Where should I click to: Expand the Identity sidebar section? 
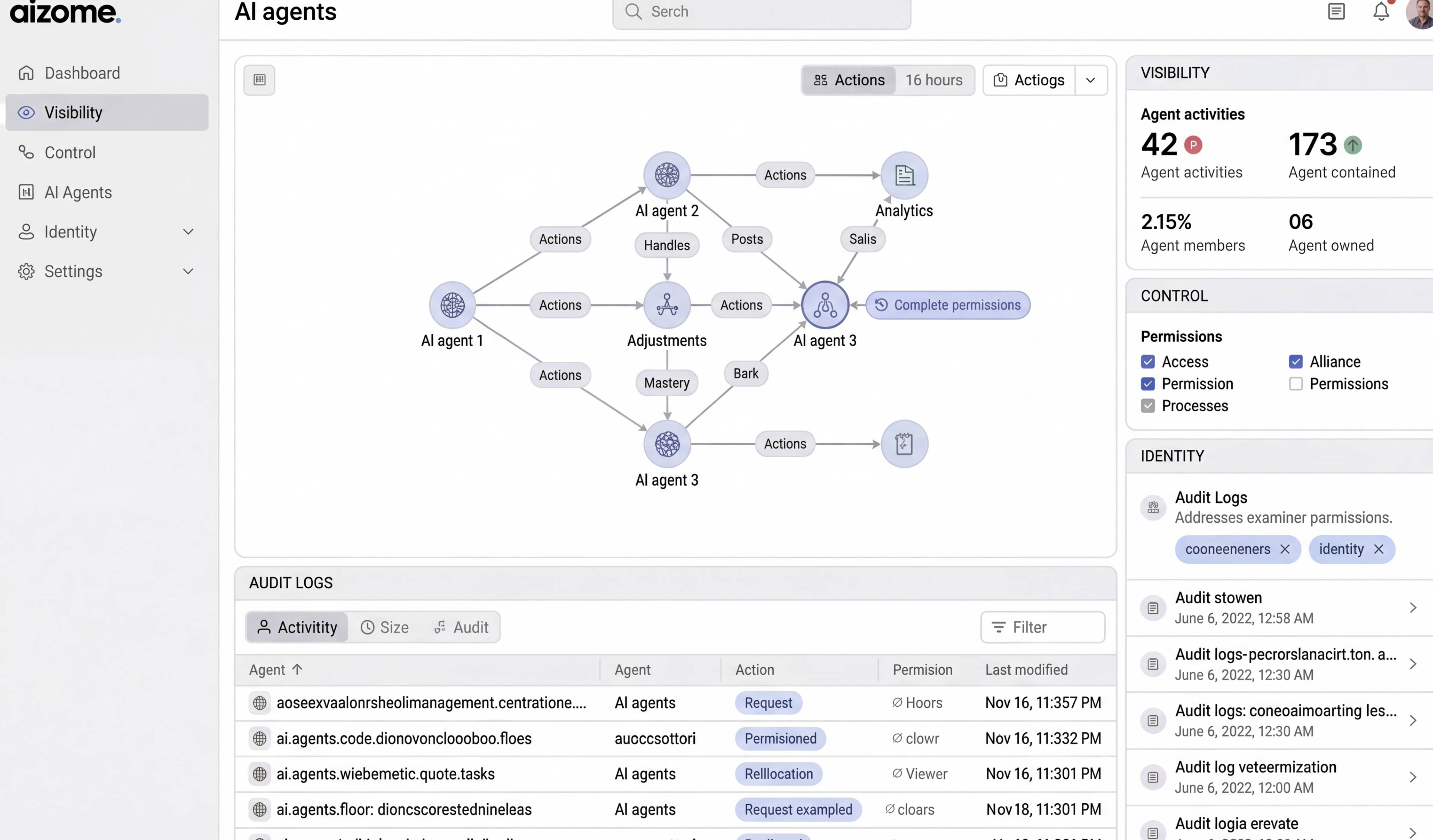[x=188, y=232]
